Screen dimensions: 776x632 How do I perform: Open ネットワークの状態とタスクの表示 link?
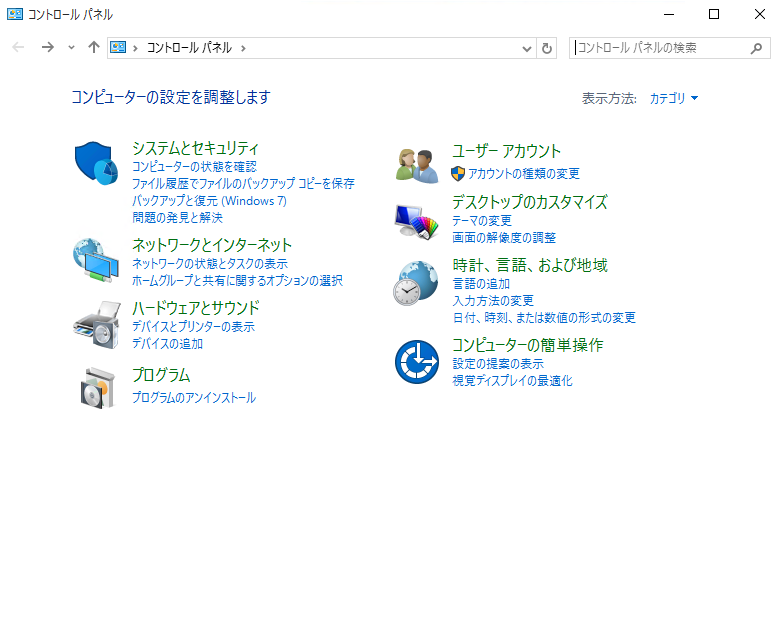pos(210,264)
